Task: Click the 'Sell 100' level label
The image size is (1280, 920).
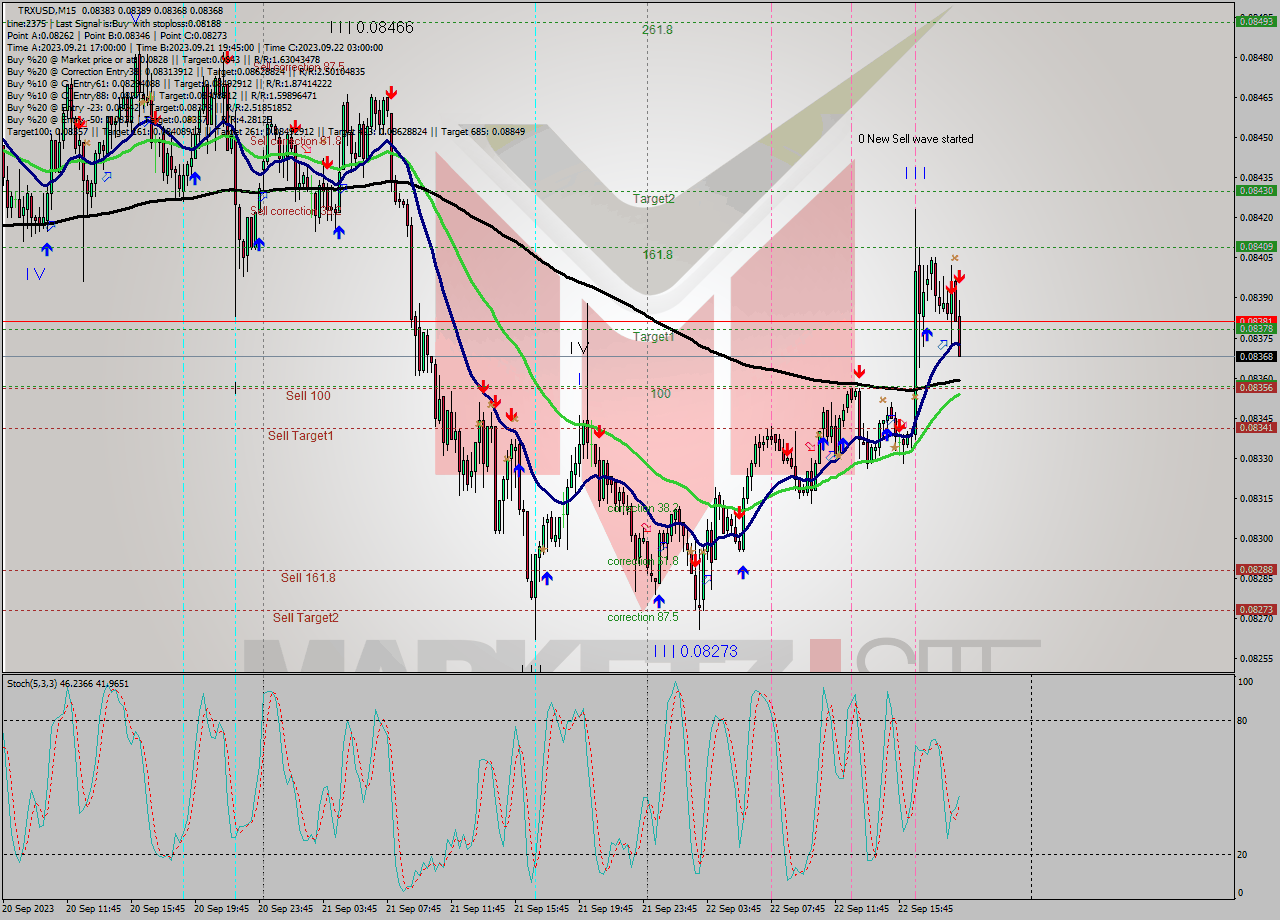Action: [308, 396]
